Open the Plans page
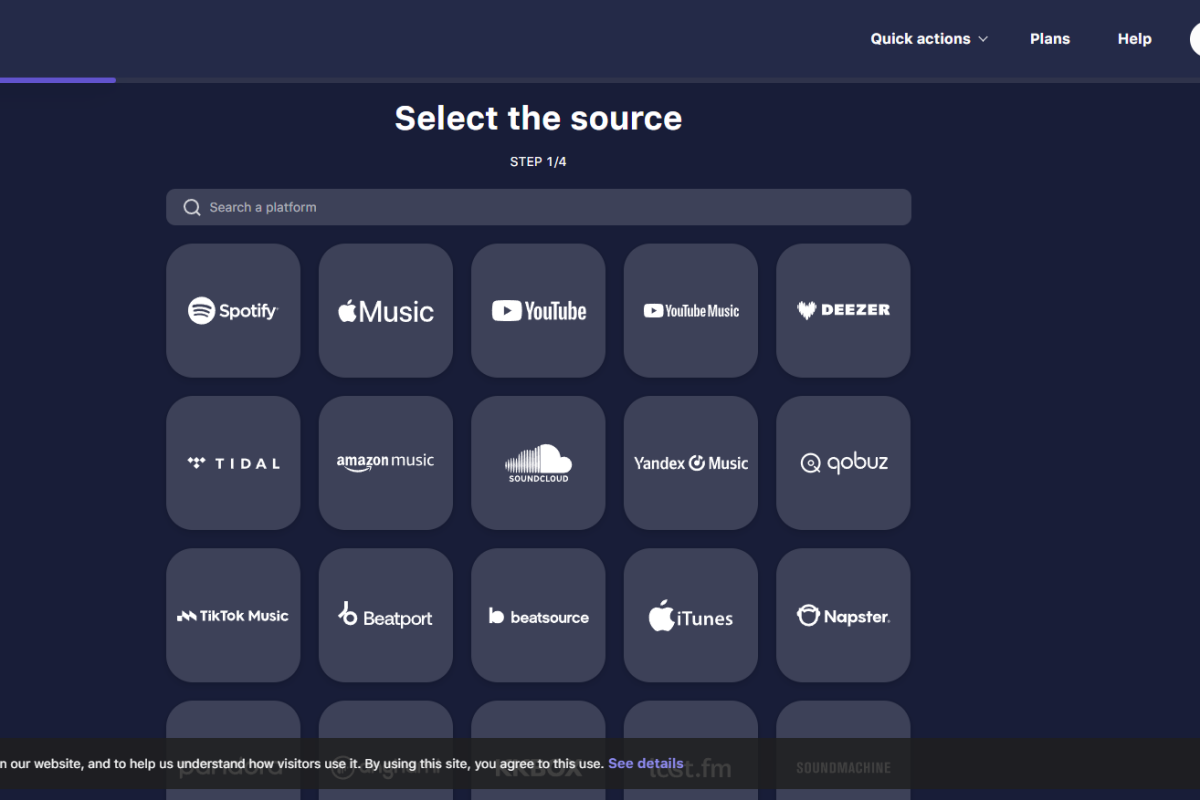1200x800 pixels. 1050,39
